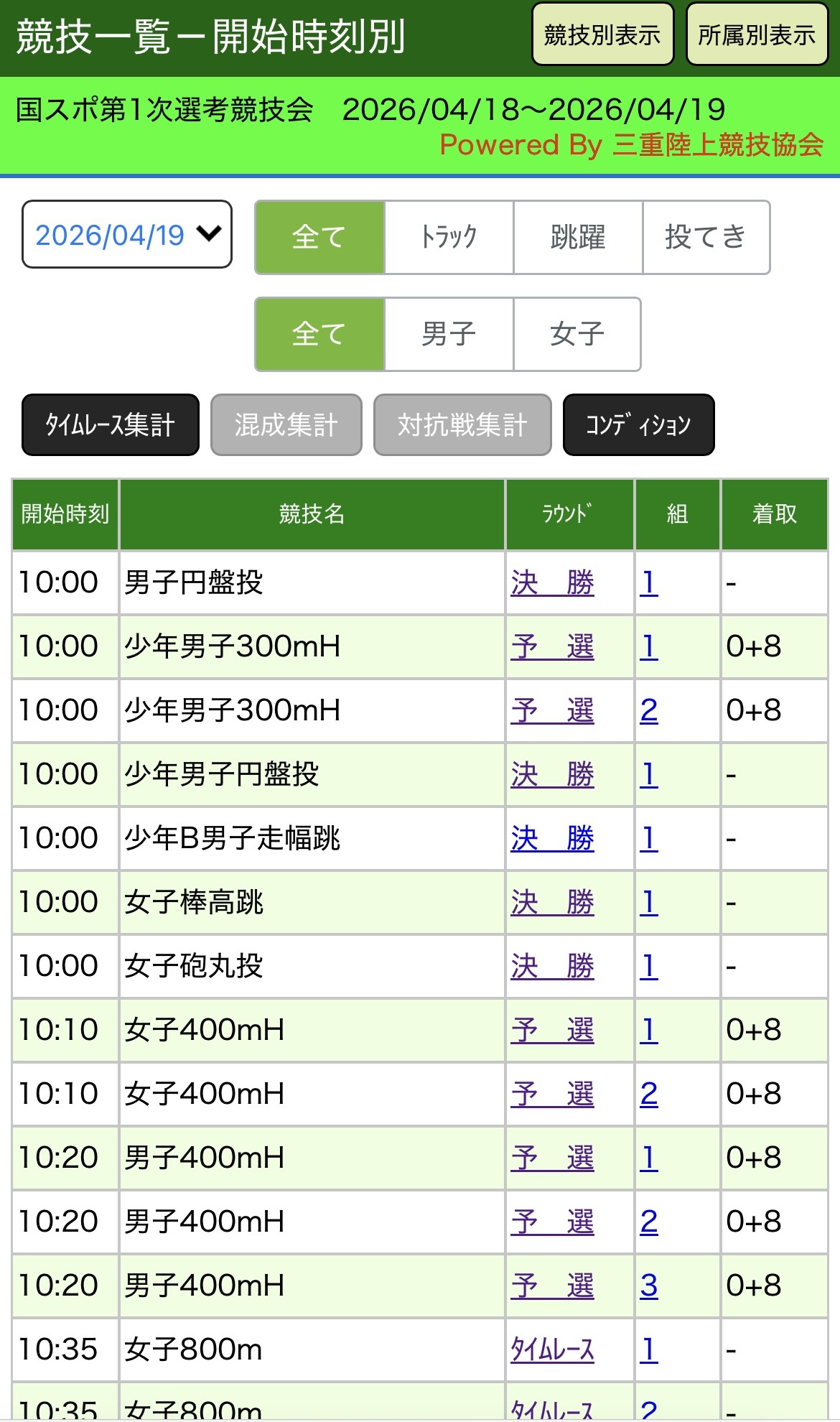Select the 男子 gender filter
Viewport: 840px width, 1422px height.
click(449, 334)
